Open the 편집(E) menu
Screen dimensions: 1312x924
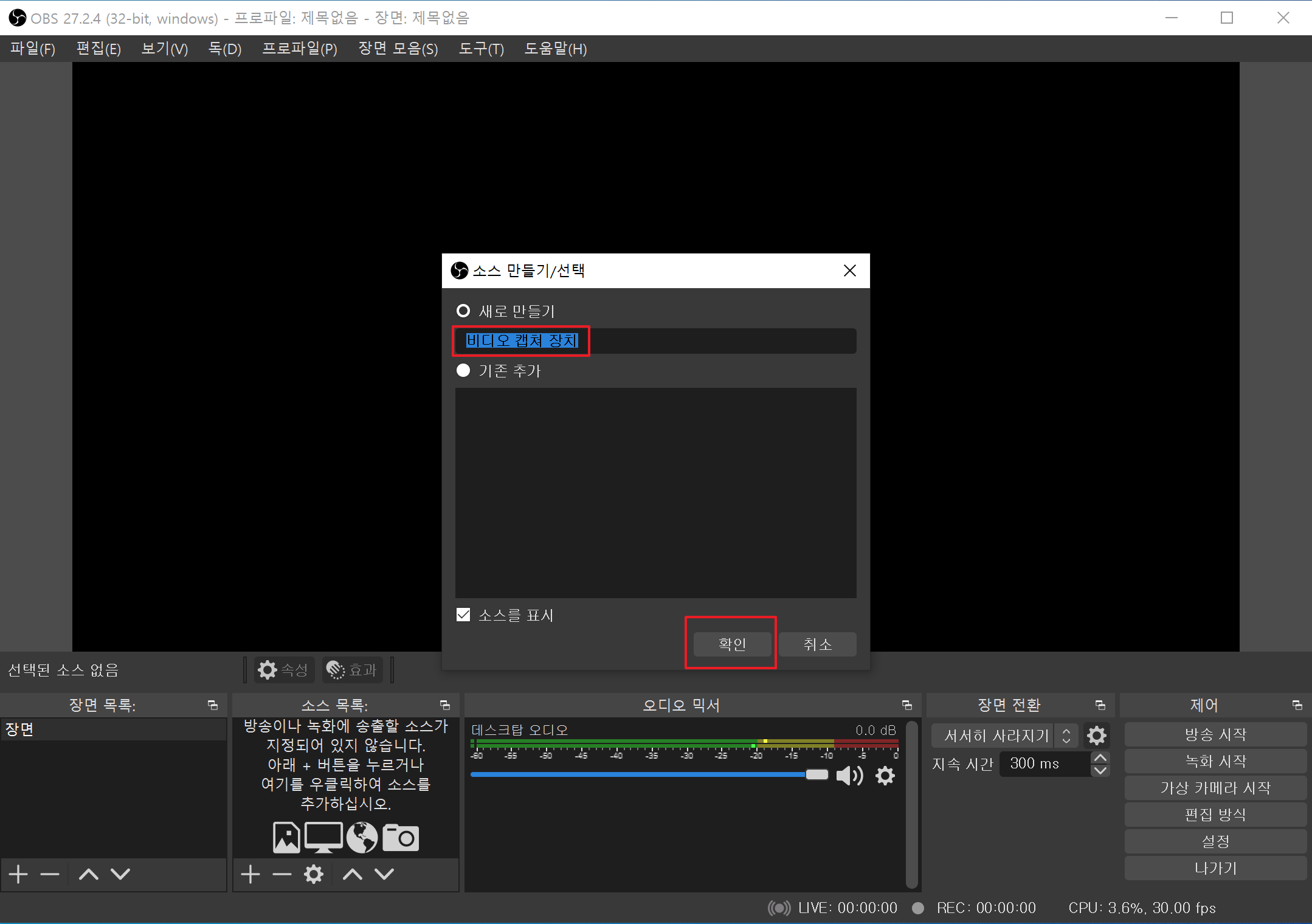[98, 49]
